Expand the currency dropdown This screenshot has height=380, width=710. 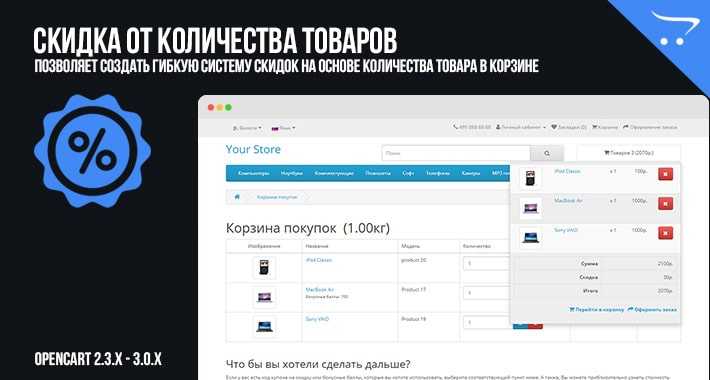(247, 128)
